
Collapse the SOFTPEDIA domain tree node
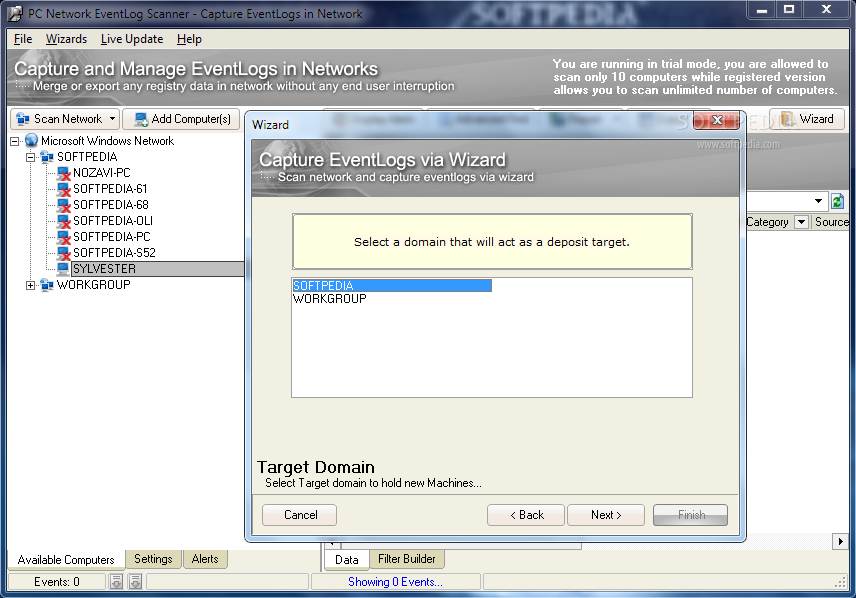[x=31, y=157]
